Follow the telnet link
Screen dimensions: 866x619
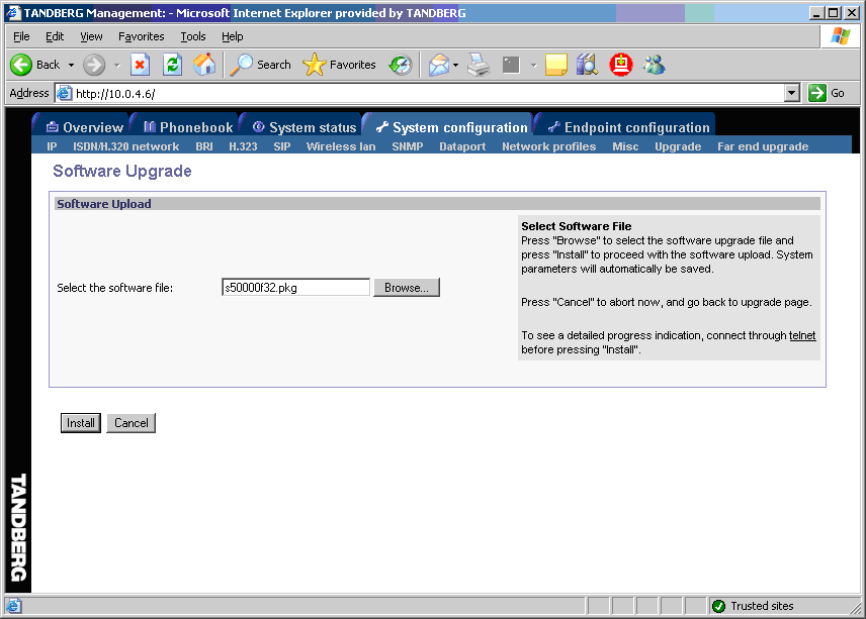point(802,335)
